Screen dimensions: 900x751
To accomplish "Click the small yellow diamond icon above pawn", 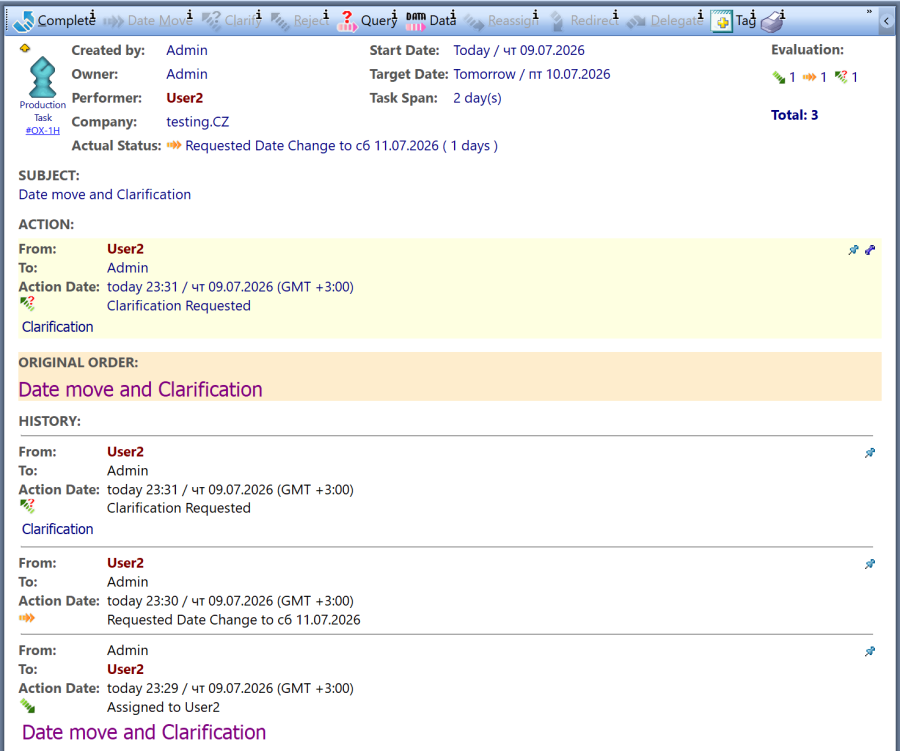I will tap(25, 48).
